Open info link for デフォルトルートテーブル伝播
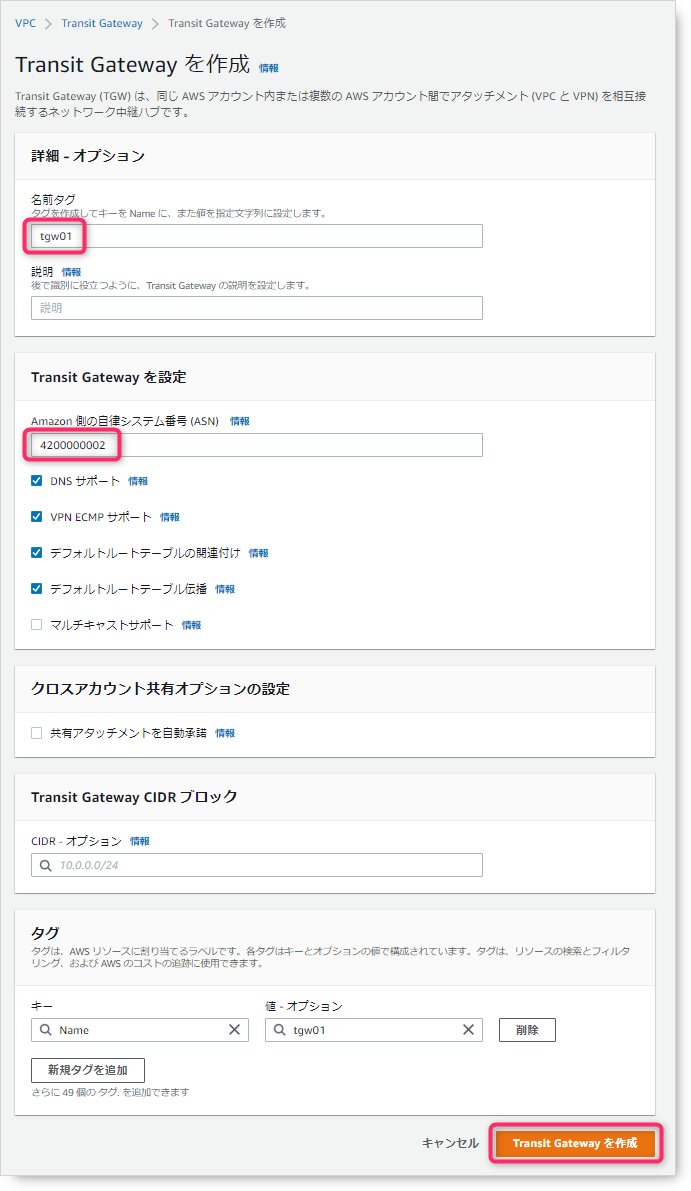 click(x=226, y=589)
